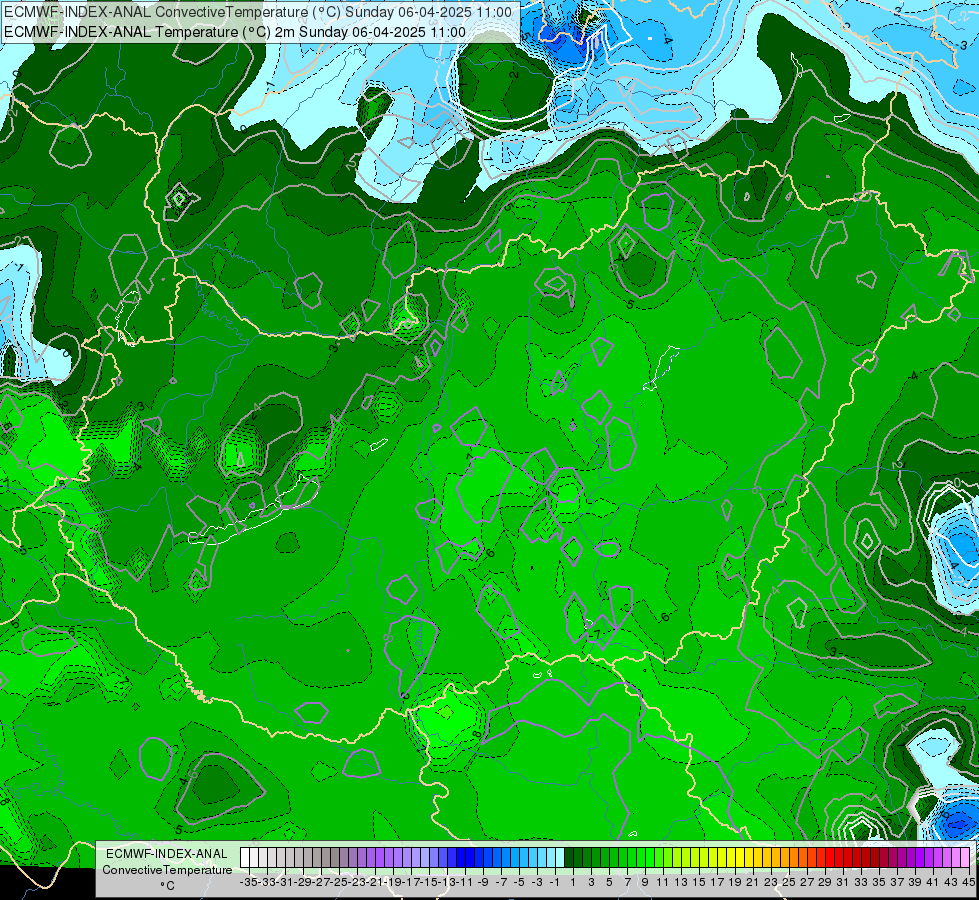
Task: Click 'ECMWF-INDEX-ANAL' label in the legend box
Action: [x=167, y=854]
